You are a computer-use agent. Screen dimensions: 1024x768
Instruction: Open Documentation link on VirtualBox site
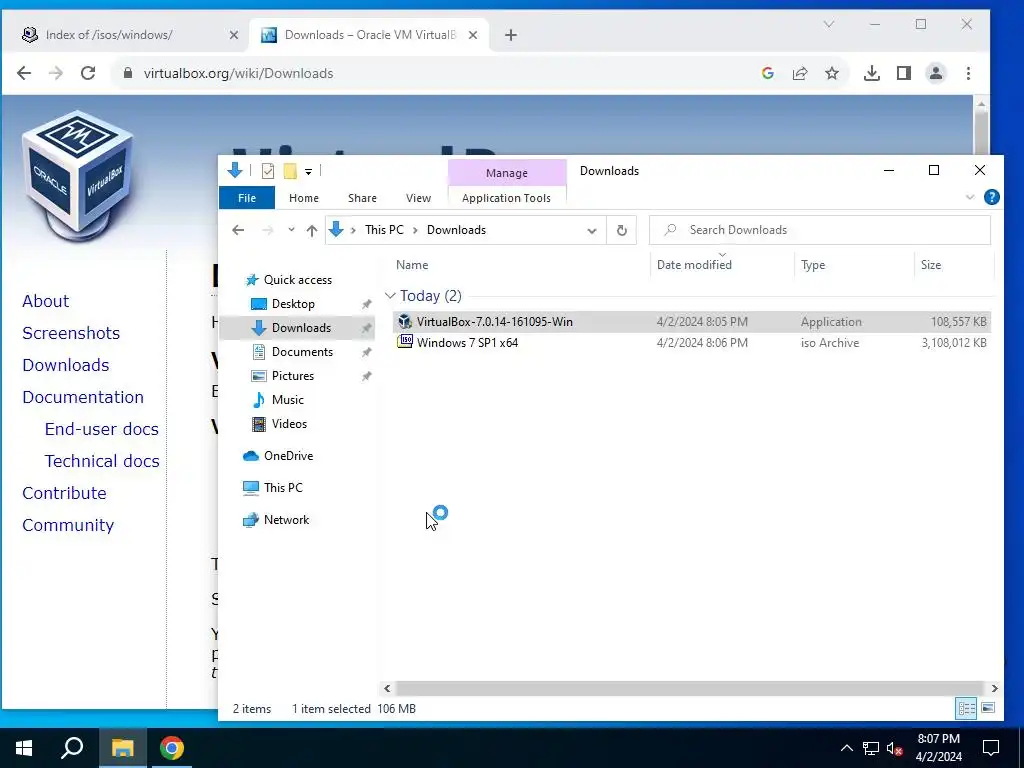(83, 397)
